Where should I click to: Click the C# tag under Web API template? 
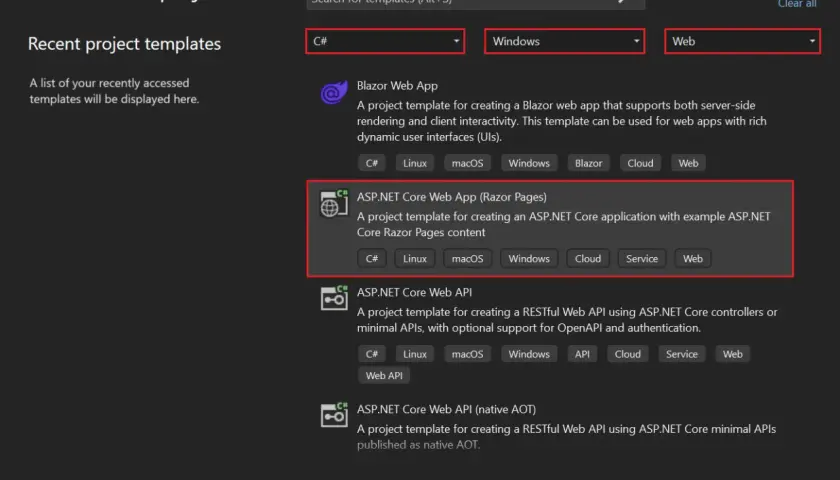point(372,354)
